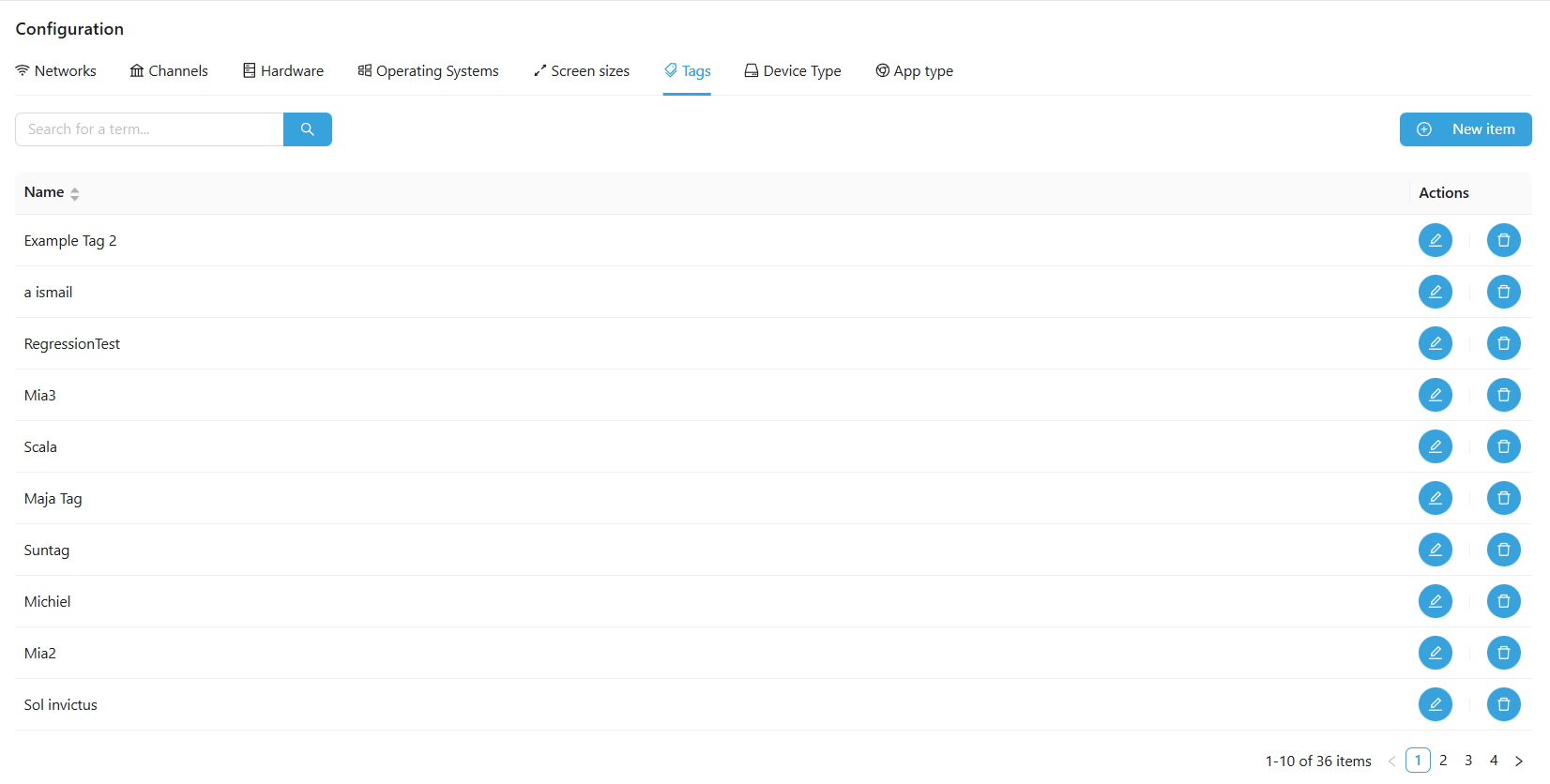Screen dimensions: 1550x784
Task: Edit the RegressionTest tag
Action: point(1435,343)
